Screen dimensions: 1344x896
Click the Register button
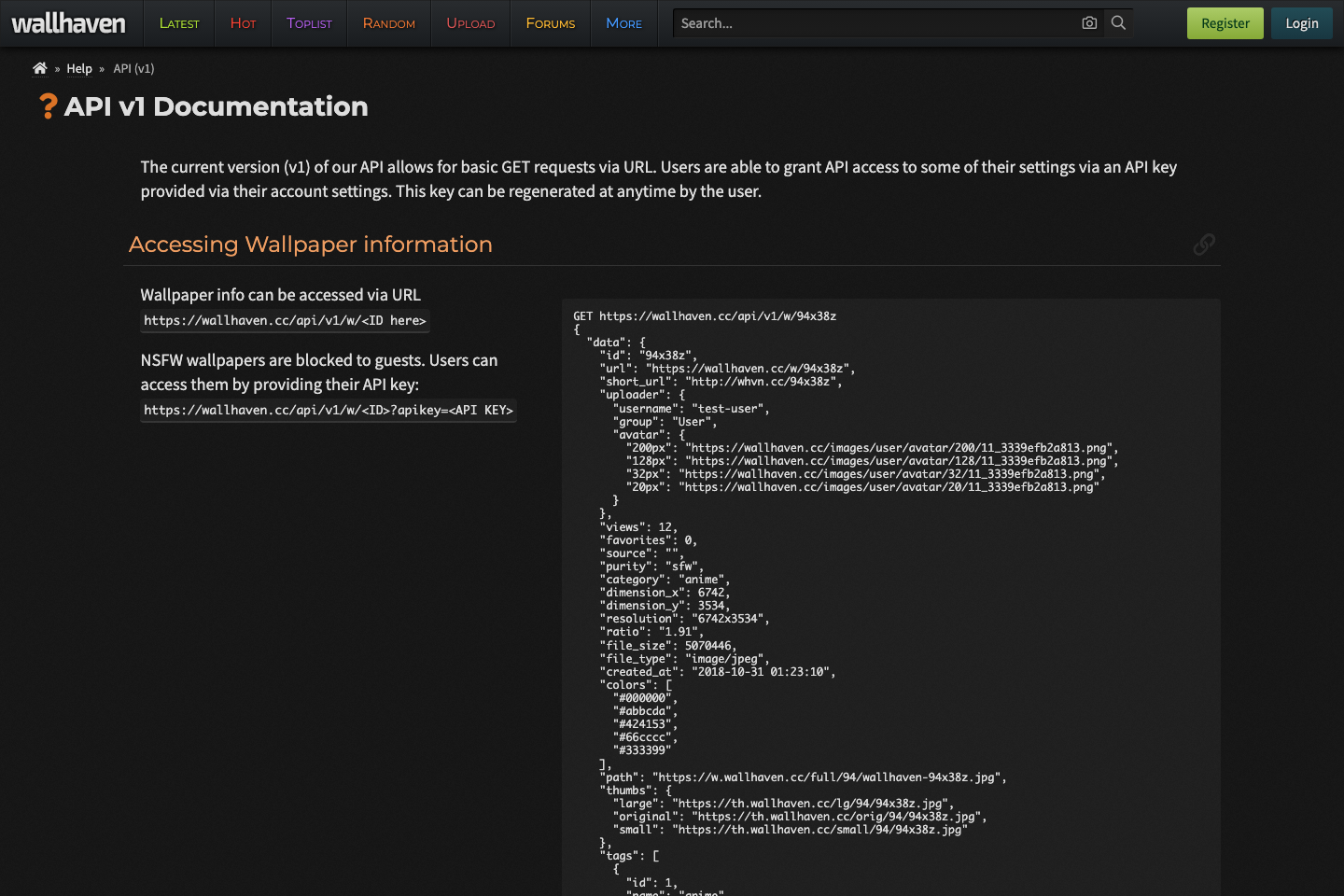coord(1225,23)
